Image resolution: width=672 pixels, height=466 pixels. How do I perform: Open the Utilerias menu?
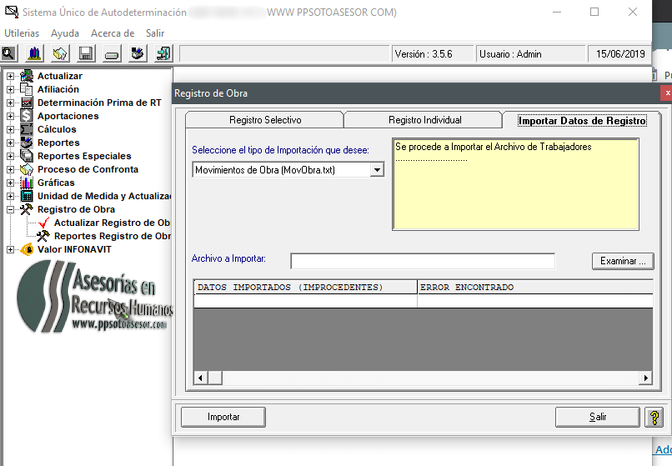(21, 33)
